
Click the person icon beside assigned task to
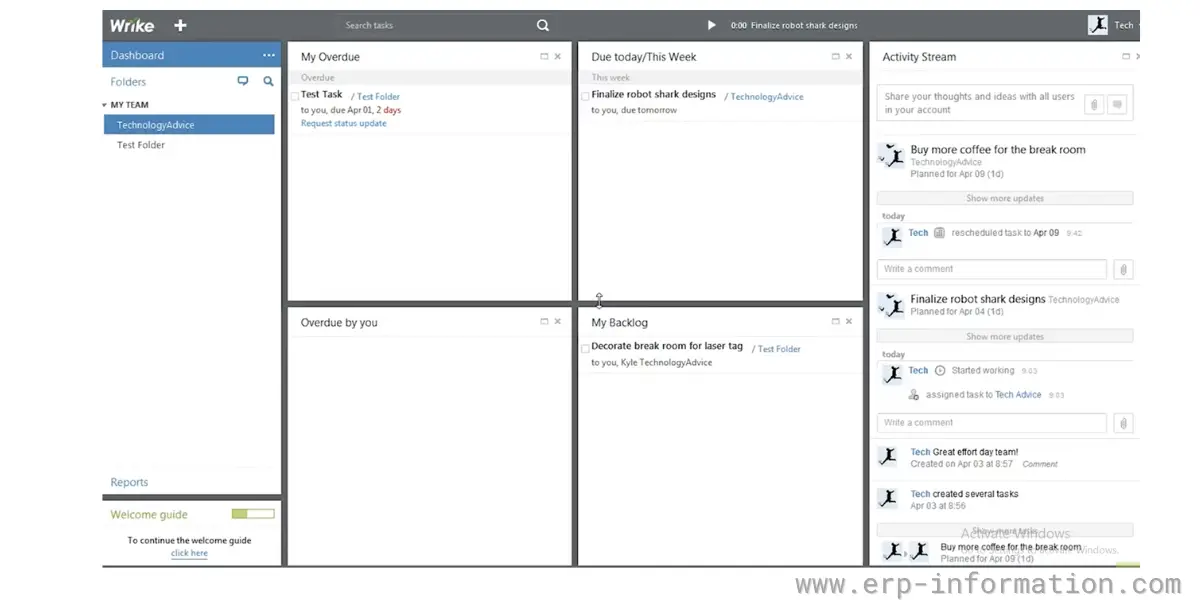[x=914, y=395]
